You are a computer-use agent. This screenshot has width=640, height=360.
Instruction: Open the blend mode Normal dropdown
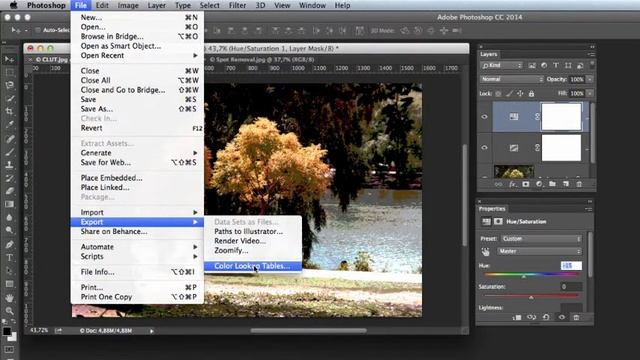point(512,79)
